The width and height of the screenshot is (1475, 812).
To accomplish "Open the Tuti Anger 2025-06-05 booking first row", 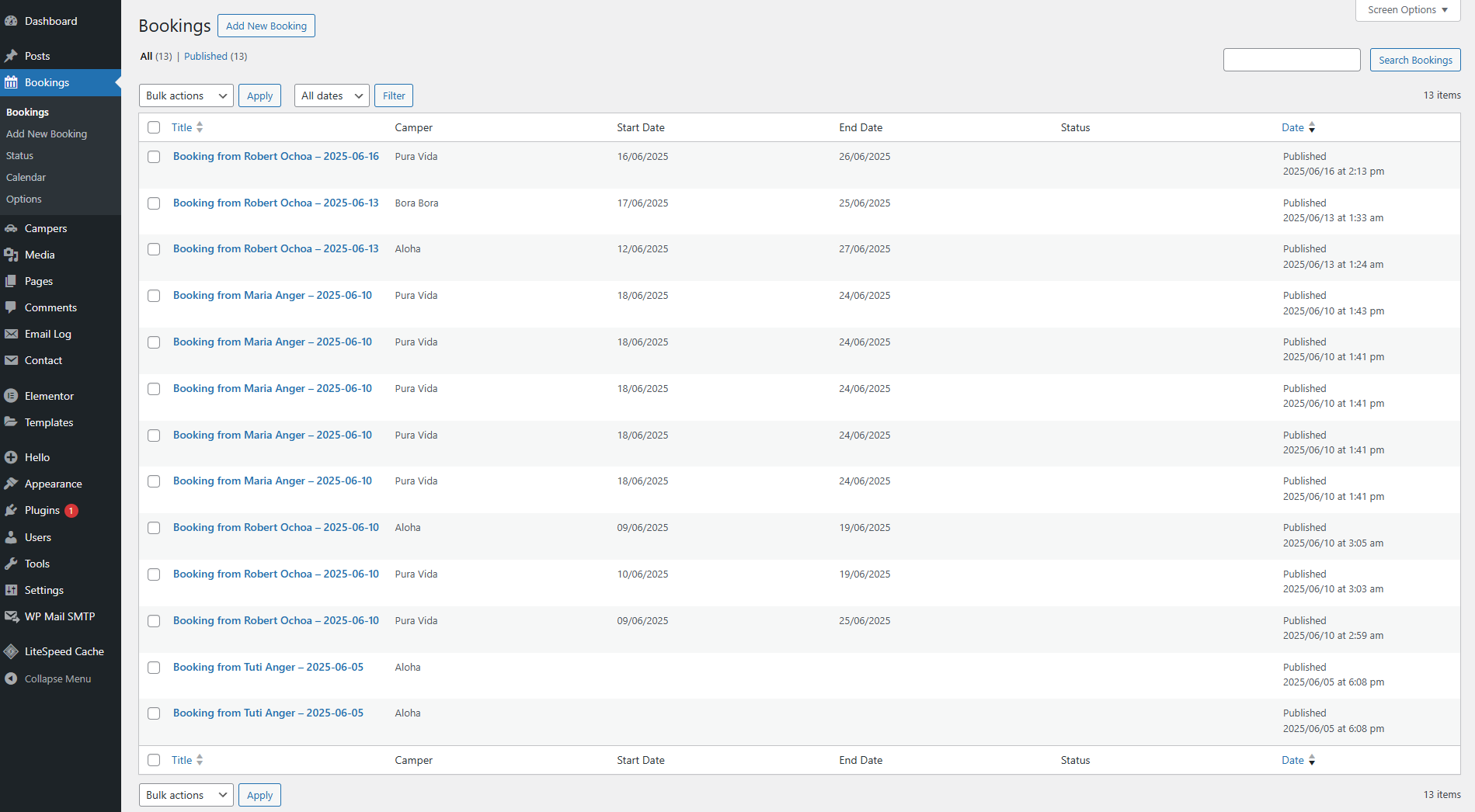I will coord(268,667).
